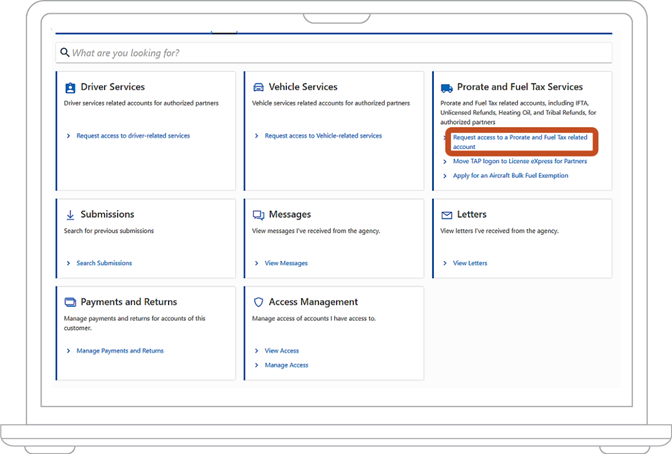
Task: Click the Access Management shield icon
Action: click(x=258, y=302)
